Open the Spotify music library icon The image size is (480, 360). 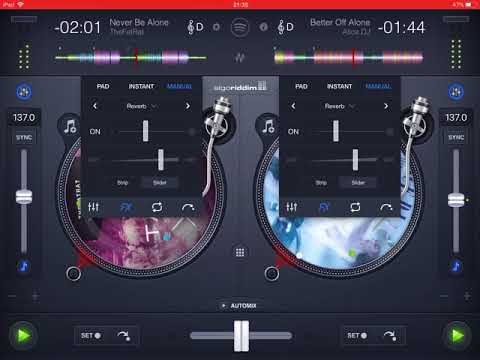240,27
